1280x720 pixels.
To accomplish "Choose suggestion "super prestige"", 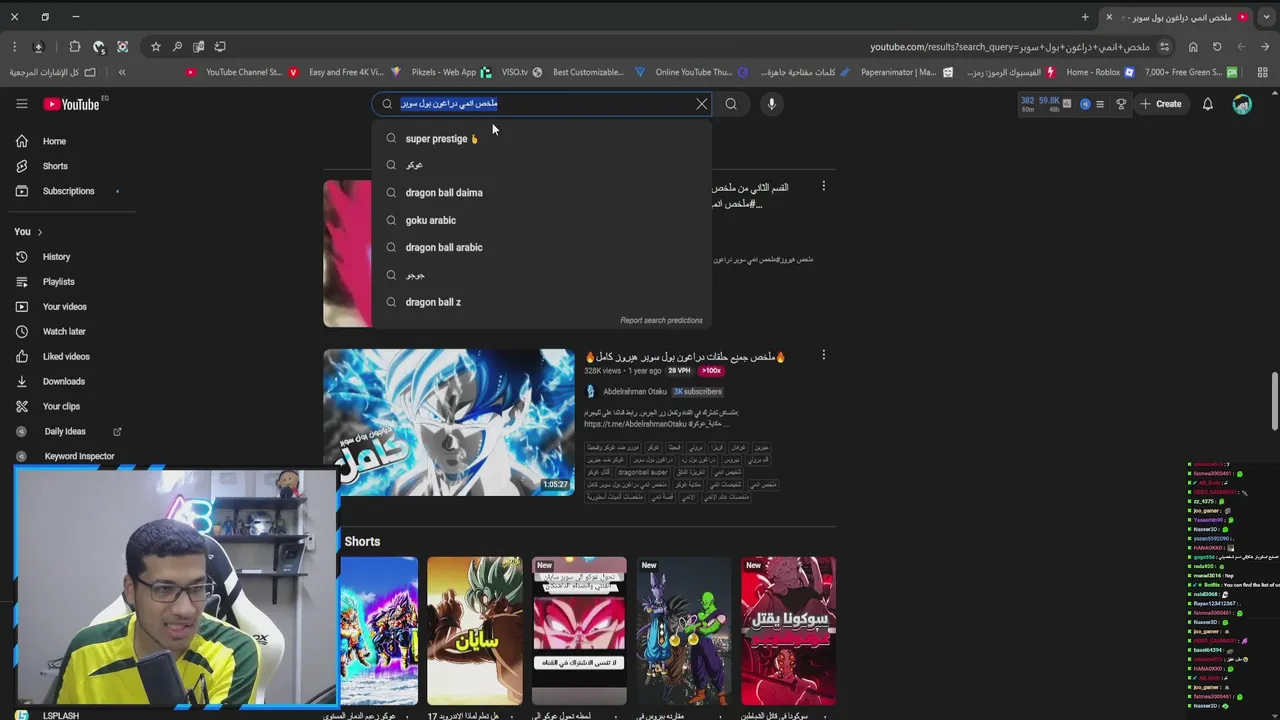I will (x=541, y=139).
